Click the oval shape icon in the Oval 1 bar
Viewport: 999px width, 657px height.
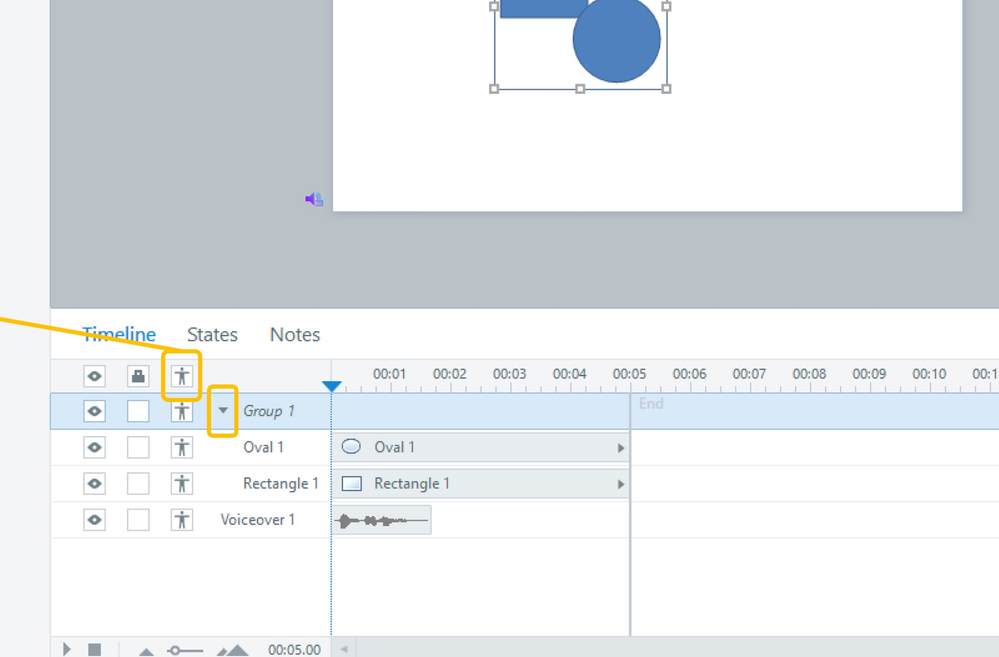click(x=351, y=447)
